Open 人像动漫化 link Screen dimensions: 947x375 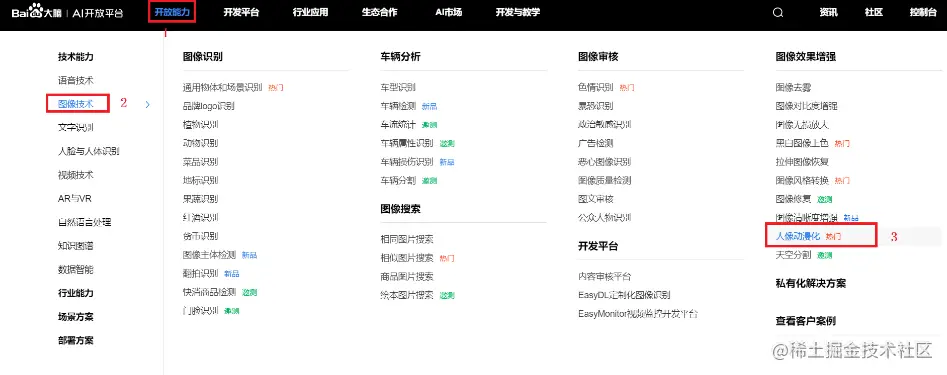pyautogui.click(x=797, y=236)
